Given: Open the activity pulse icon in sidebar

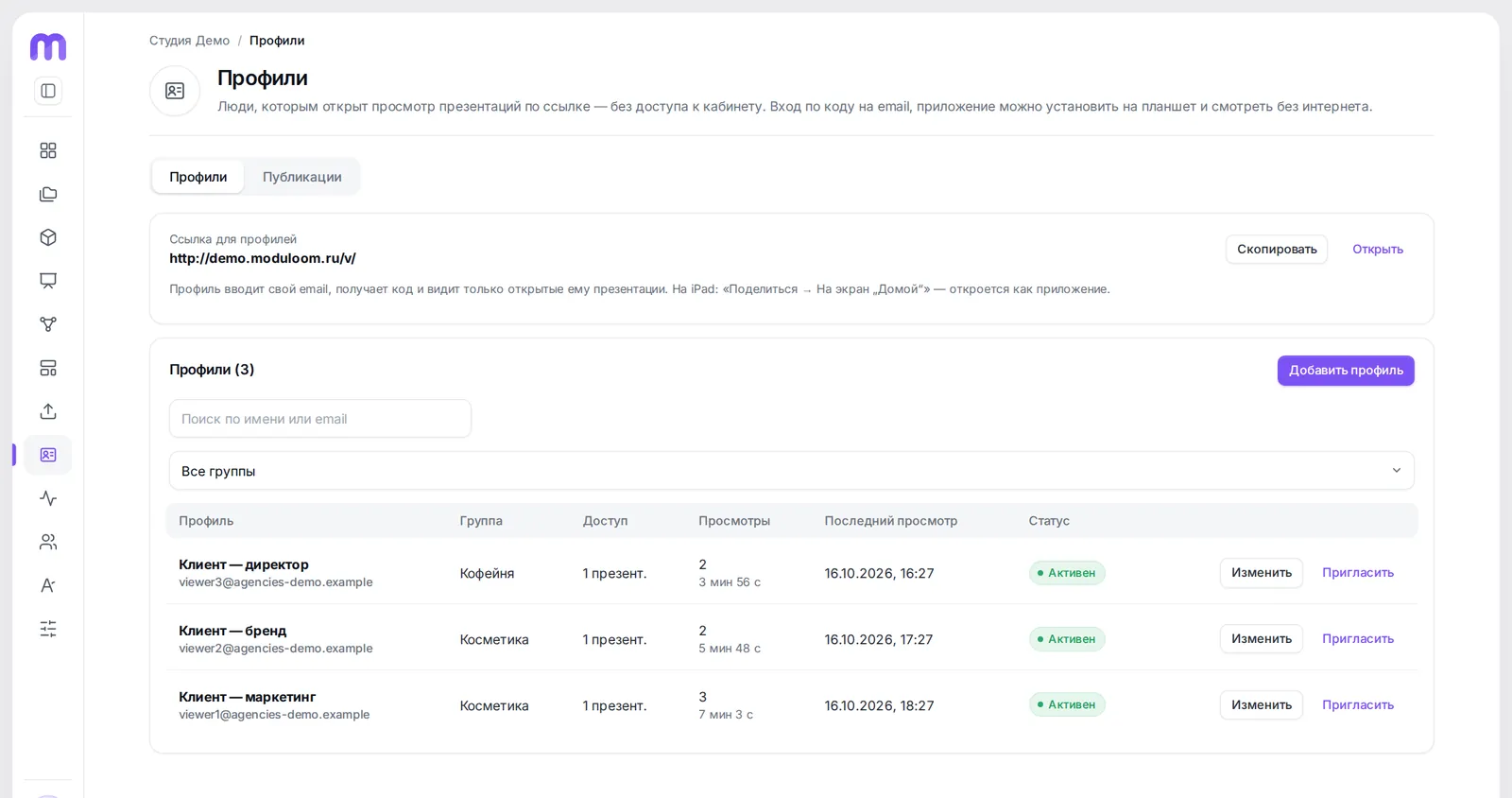Looking at the screenshot, I should point(48,498).
